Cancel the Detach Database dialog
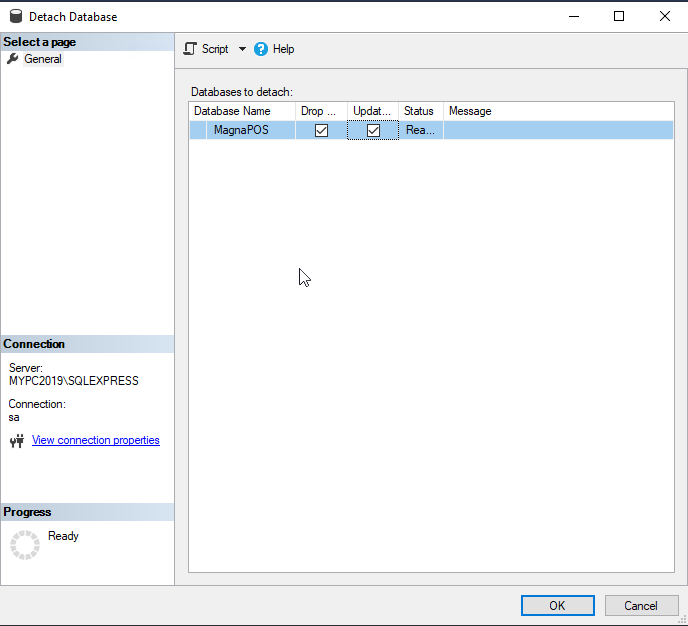This screenshot has width=688, height=626. tap(641, 605)
